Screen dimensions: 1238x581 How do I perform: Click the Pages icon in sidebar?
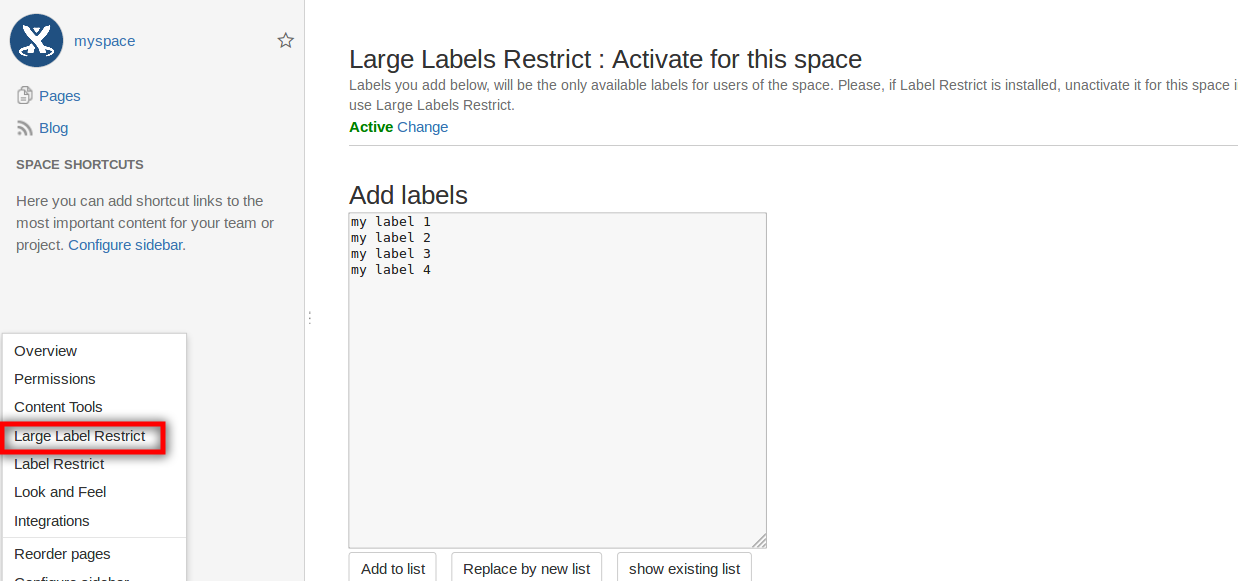[25, 96]
